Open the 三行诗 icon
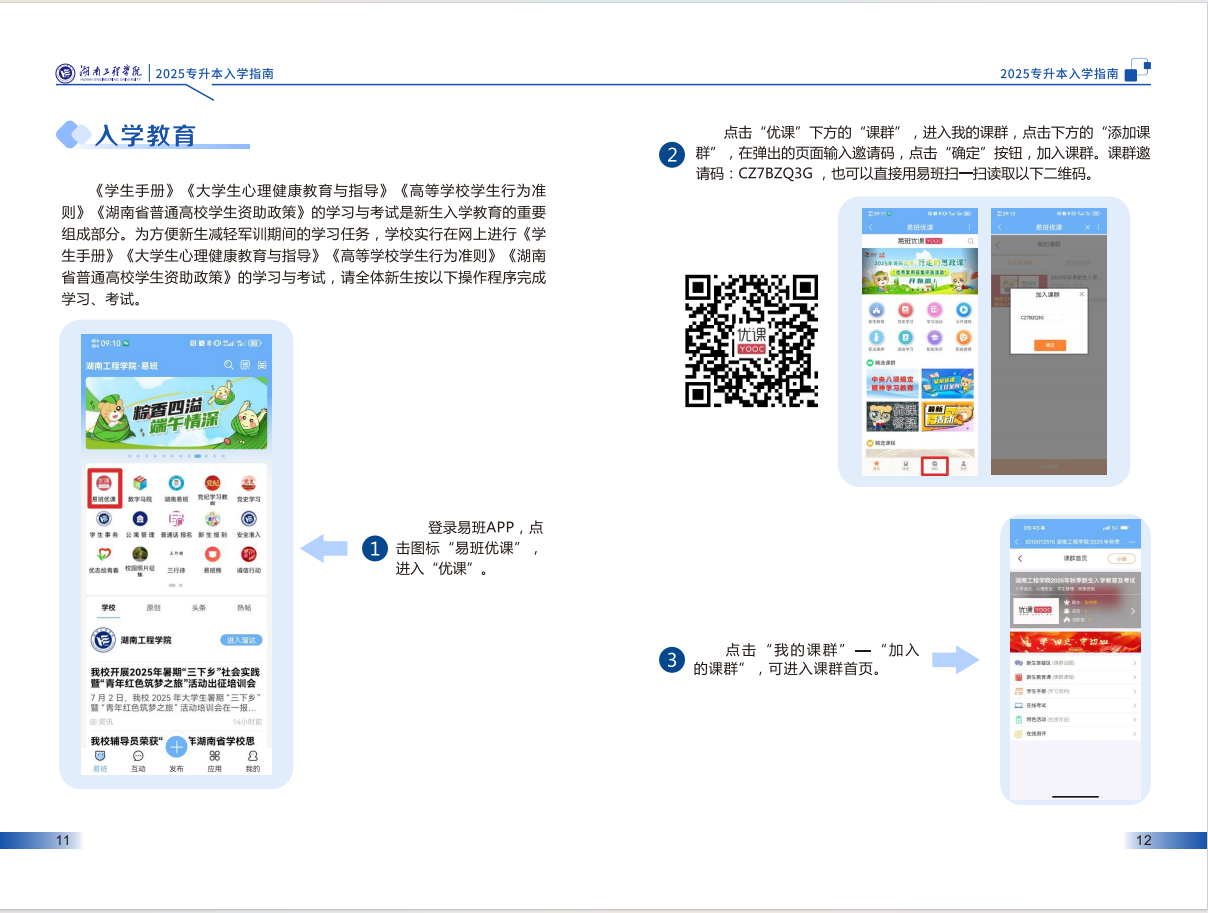 176,554
